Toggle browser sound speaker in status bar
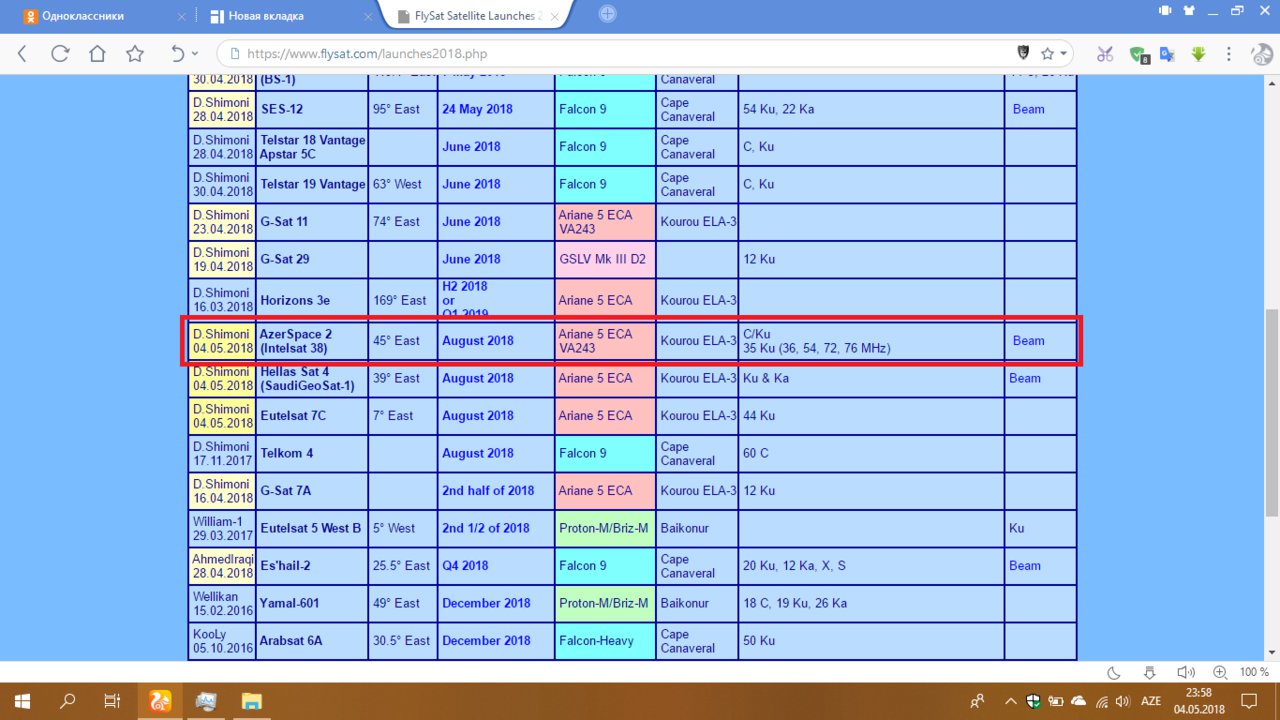The width and height of the screenshot is (1280, 720). tap(1185, 673)
